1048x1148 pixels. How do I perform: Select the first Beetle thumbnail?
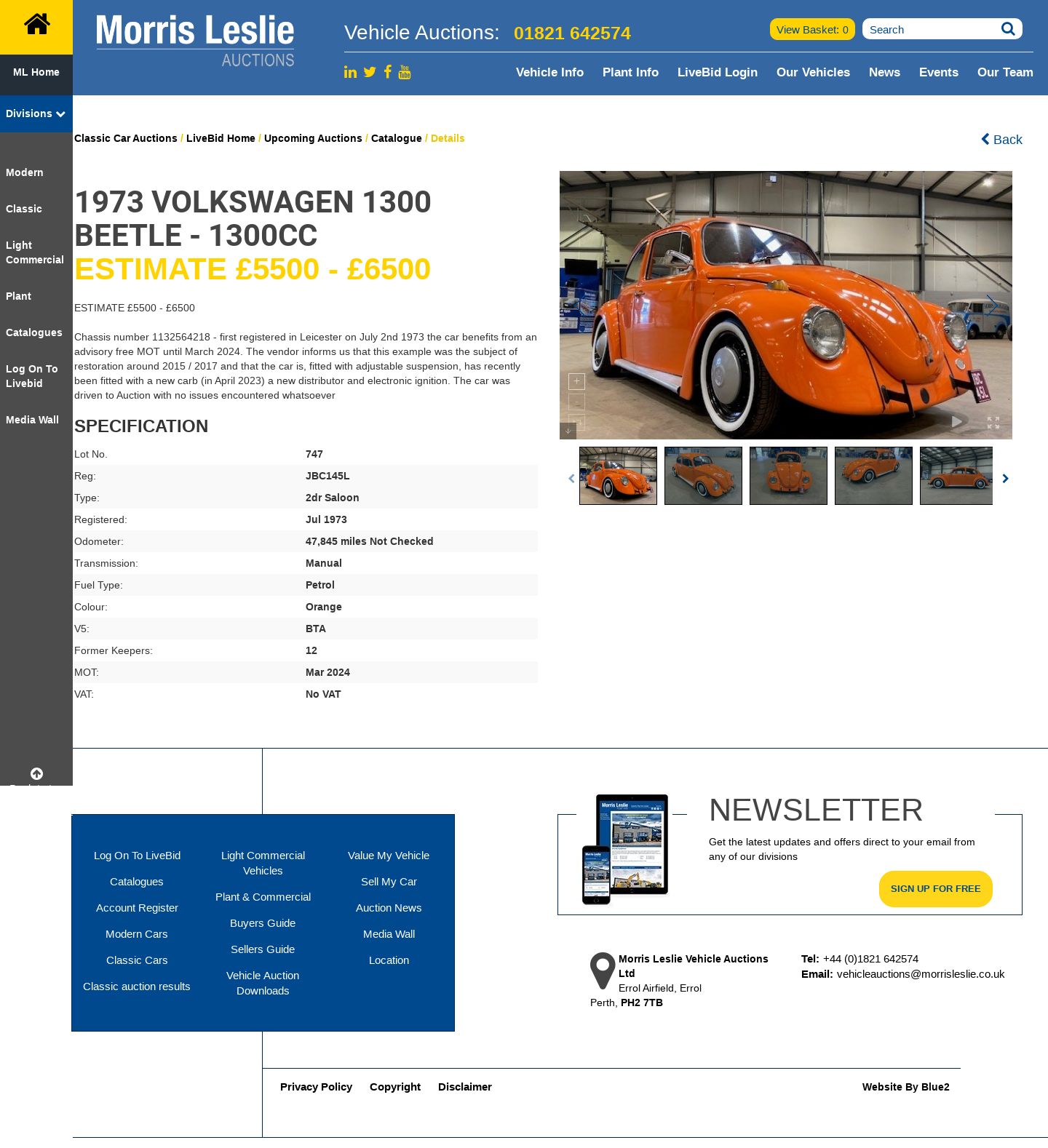coord(618,476)
